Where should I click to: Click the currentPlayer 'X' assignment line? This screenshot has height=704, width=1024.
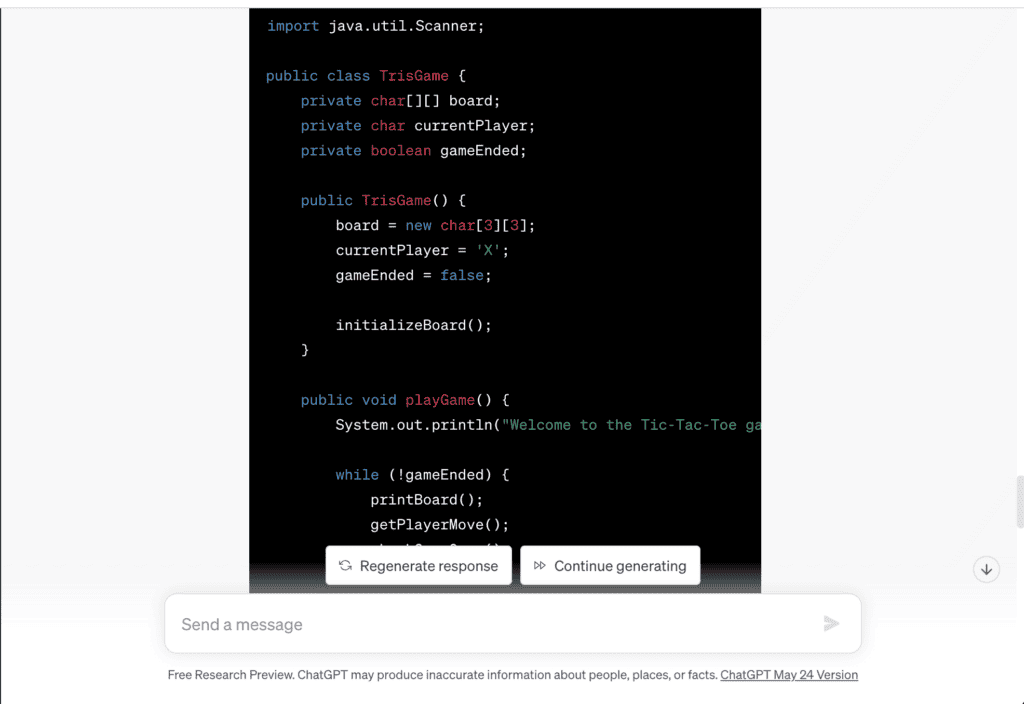click(420, 250)
